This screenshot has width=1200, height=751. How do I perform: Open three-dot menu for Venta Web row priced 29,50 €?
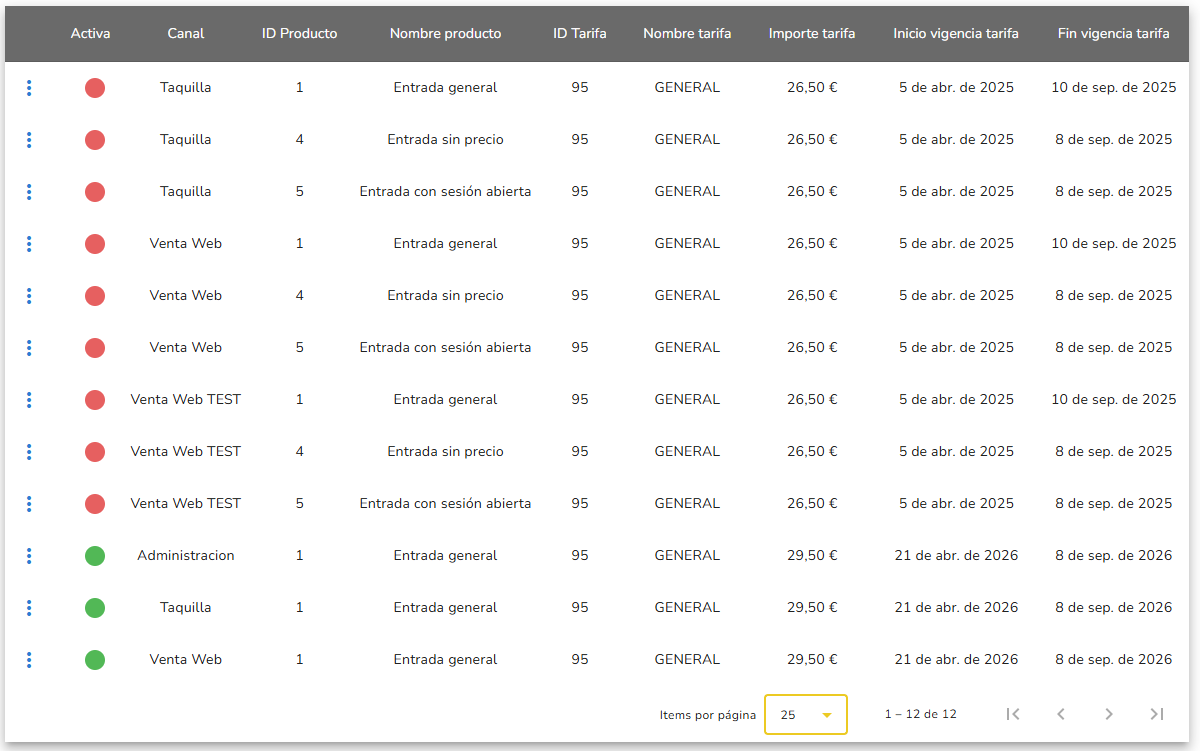pyautogui.click(x=29, y=660)
